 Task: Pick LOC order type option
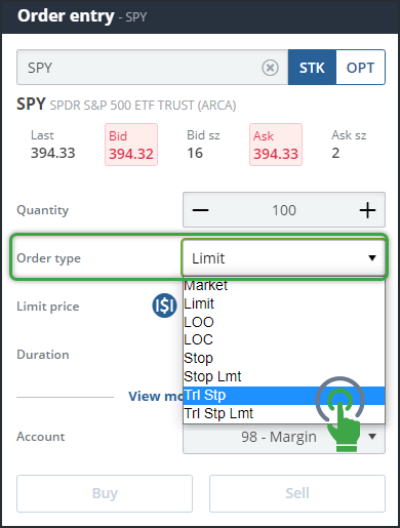click(x=284, y=340)
